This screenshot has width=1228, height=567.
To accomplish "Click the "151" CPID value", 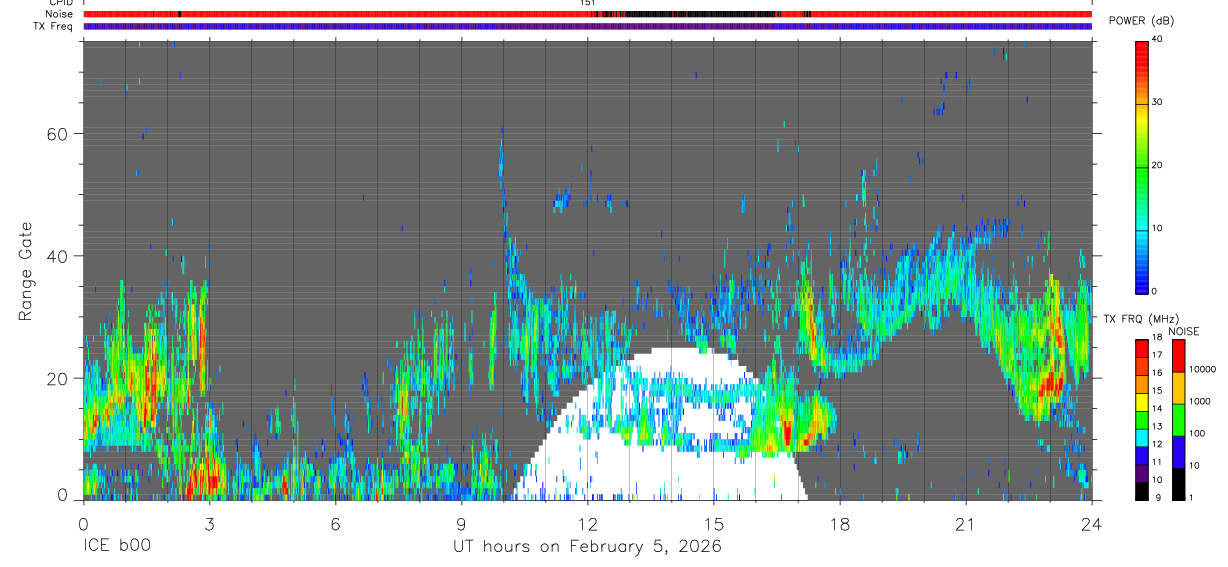I will [x=587, y=3].
